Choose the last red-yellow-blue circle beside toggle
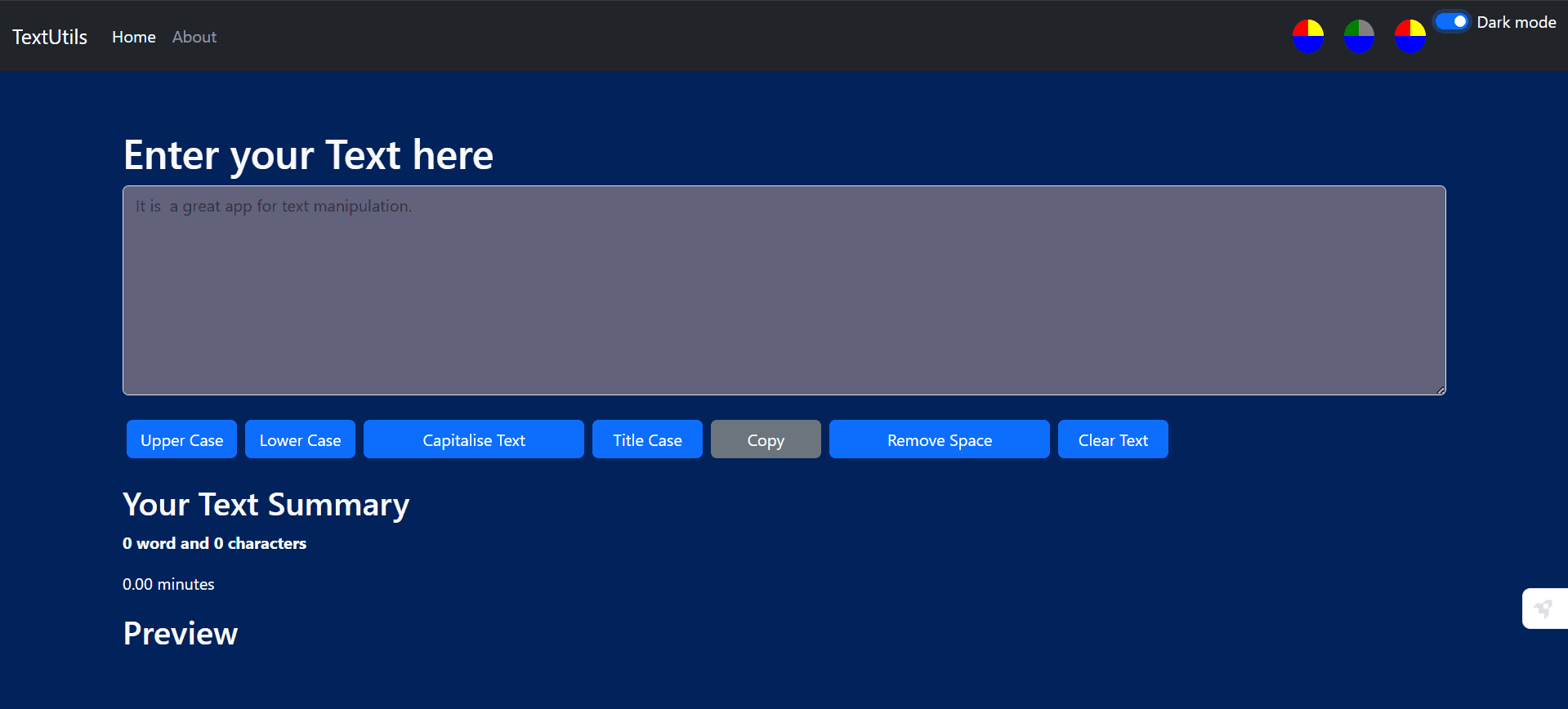This screenshot has height=709, width=1568. [x=1409, y=37]
